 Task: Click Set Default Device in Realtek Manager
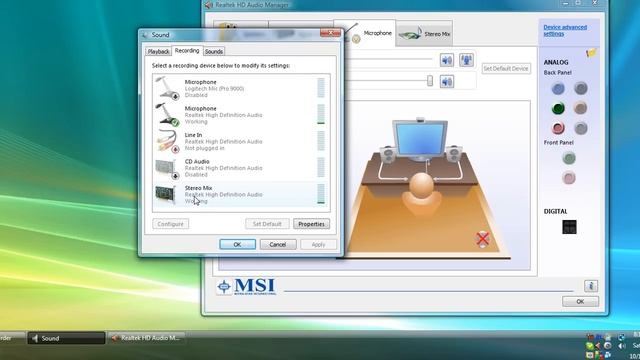(x=506, y=69)
